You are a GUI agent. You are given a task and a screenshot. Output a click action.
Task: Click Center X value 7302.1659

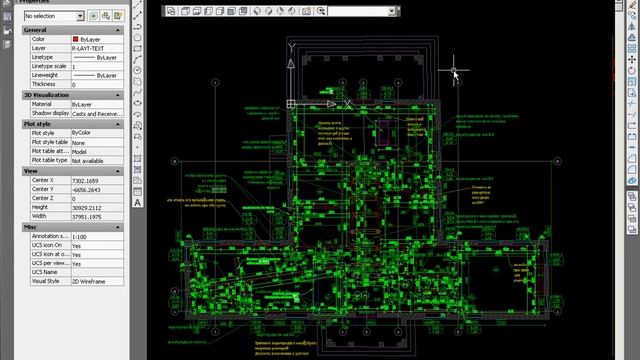pyautogui.click(x=97, y=180)
